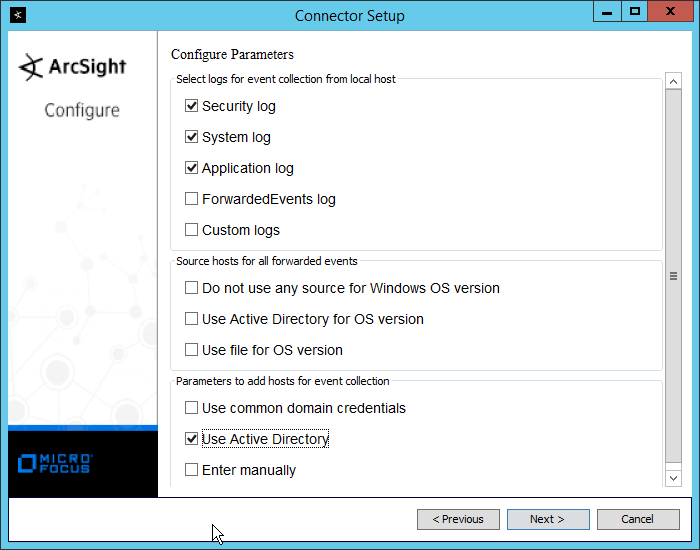
Task: Select Do not use any source option
Action: coord(192,288)
